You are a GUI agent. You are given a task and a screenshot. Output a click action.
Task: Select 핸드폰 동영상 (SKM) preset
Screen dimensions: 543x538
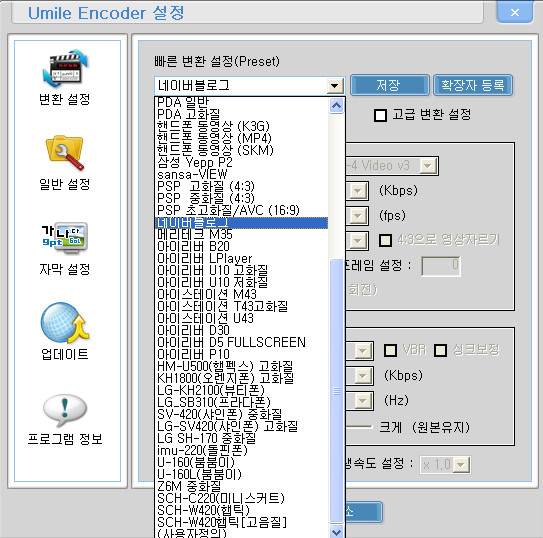[x=242, y=150]
